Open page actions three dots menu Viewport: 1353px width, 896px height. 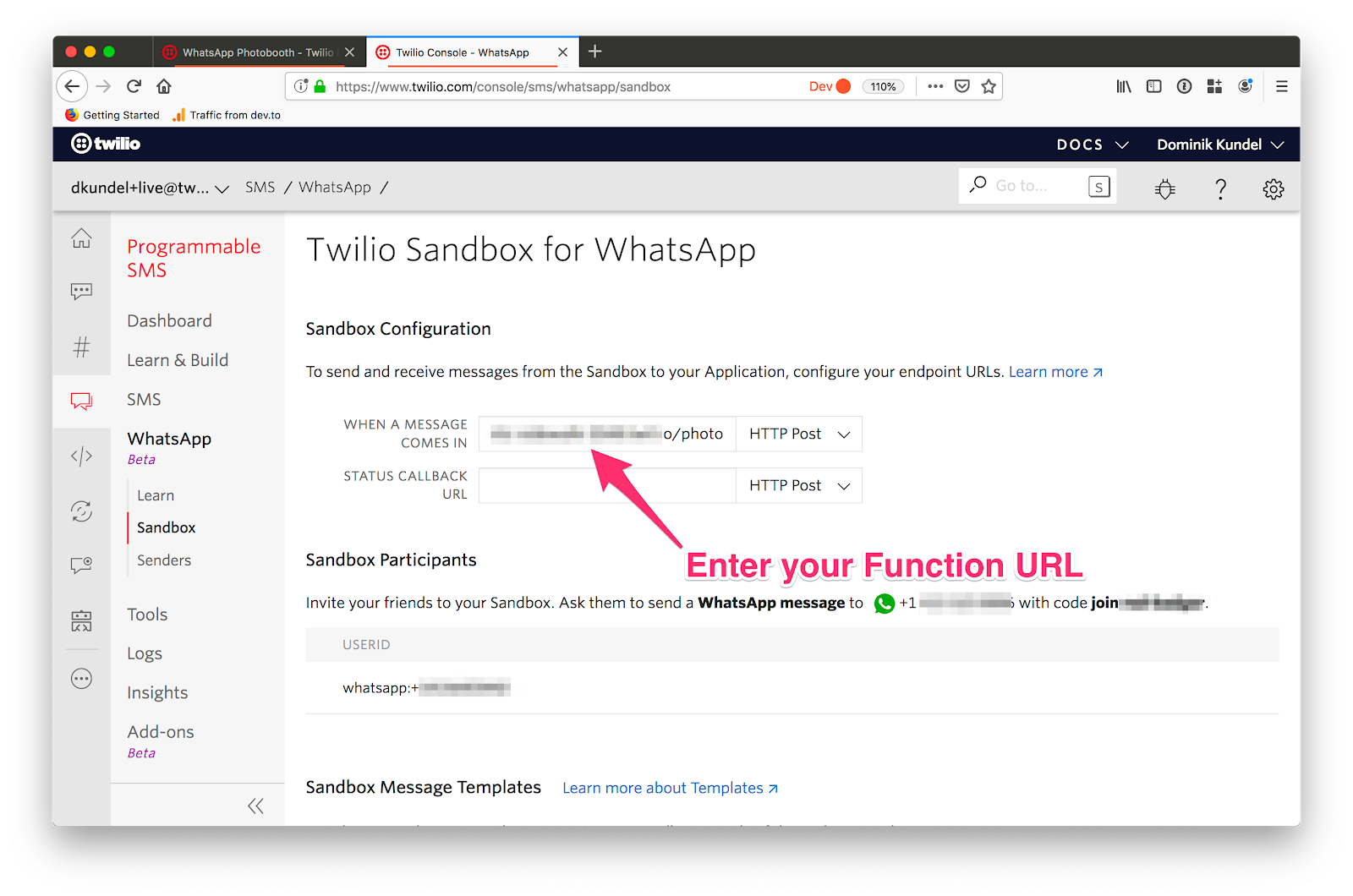pos(935,86)
